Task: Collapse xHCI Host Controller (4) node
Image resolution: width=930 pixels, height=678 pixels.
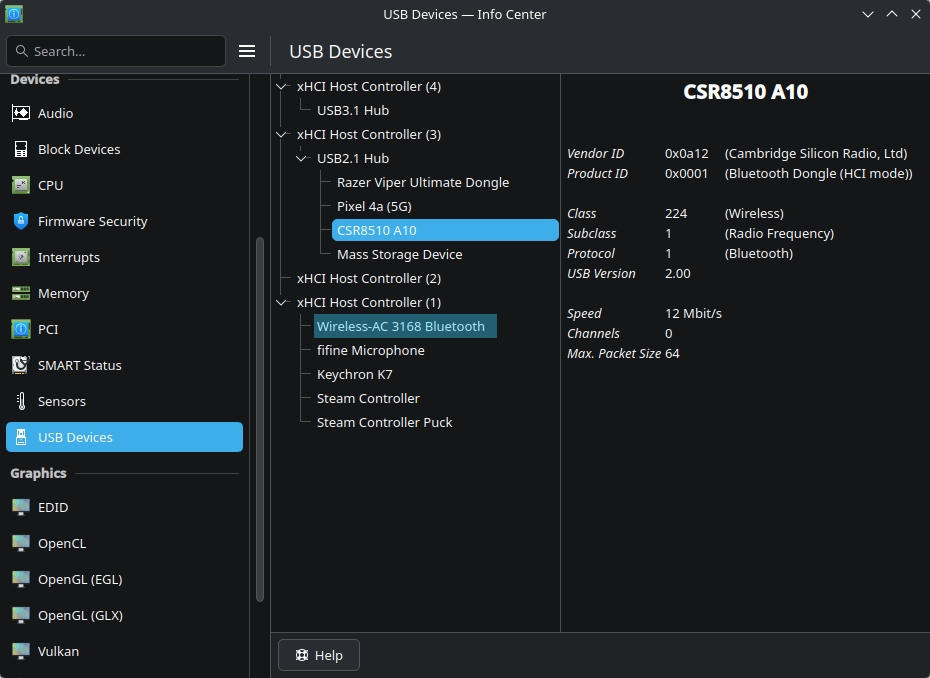Action: pyautogui.click(x=281, y=87)
